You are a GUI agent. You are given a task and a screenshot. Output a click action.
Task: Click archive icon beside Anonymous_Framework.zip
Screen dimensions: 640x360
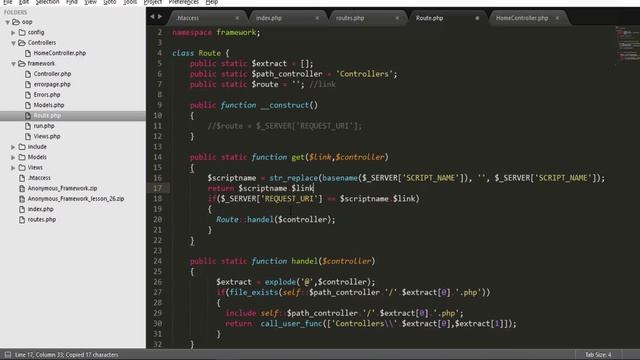(22, 188)
